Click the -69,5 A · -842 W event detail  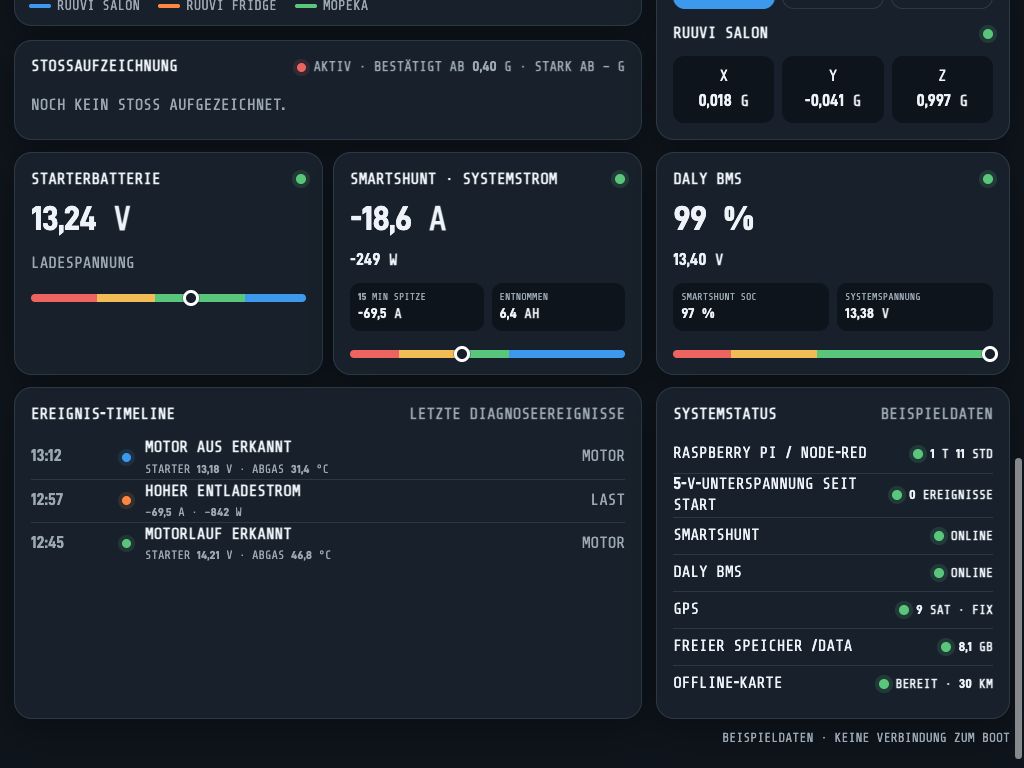(x=193, y=512)
